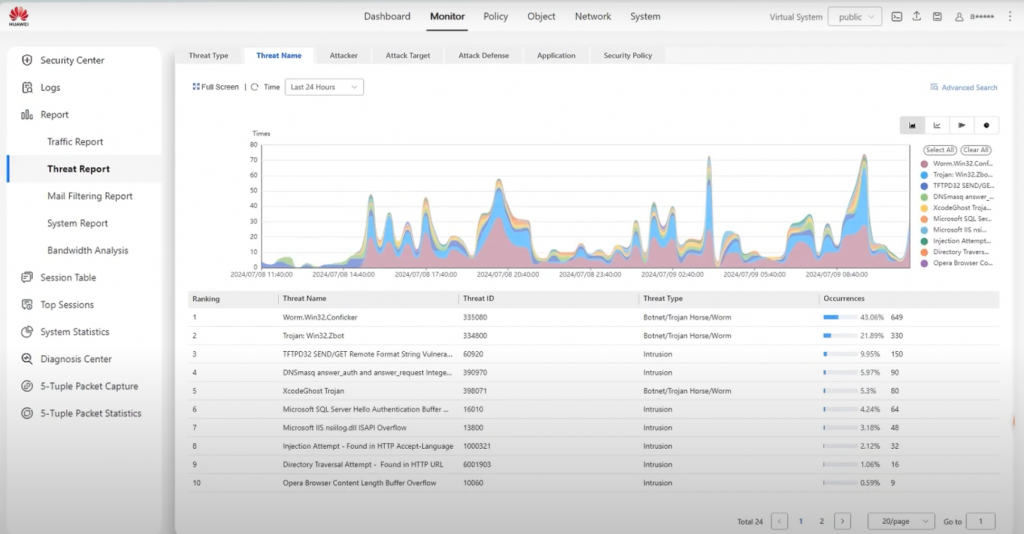Toggle Worm.Win32.Conficker legend series
The height and width of the screenshot is (534, 1024).
click(x=961, y=163)
